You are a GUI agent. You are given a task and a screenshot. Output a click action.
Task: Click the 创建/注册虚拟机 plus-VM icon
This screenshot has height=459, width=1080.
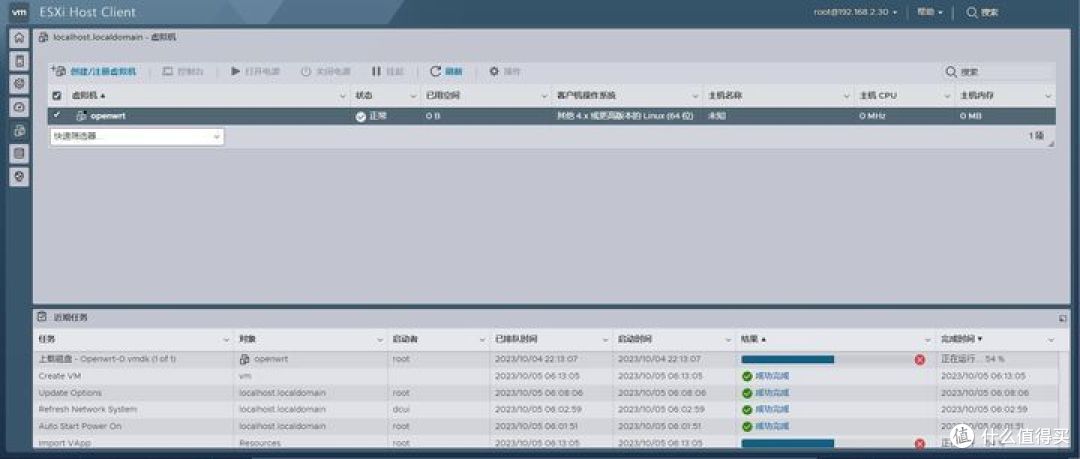[x=59, y=71]
